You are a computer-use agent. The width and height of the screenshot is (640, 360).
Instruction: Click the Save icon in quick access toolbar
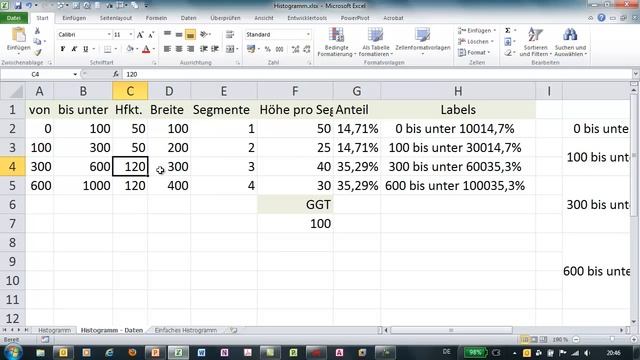click(x=18, y=5)
